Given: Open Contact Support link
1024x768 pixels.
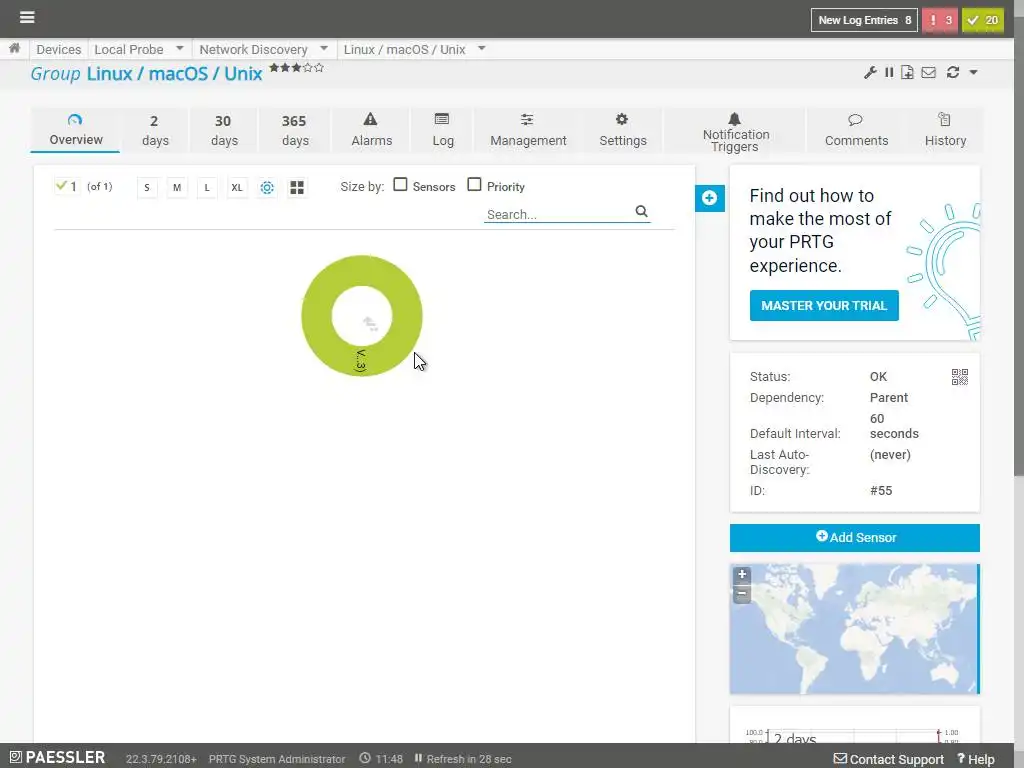Looking at the screenshot, I should (x=889, y=759).
